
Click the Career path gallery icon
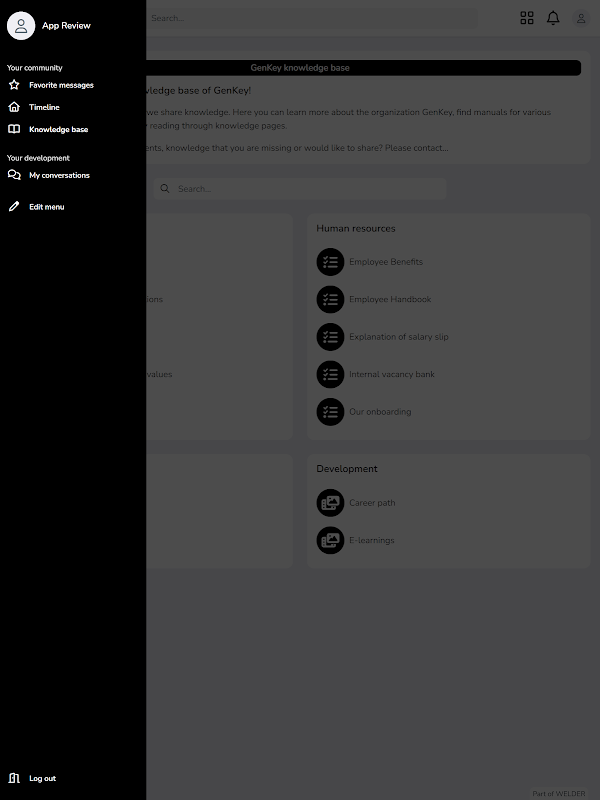pyautogui.click(x=331, y=503)
